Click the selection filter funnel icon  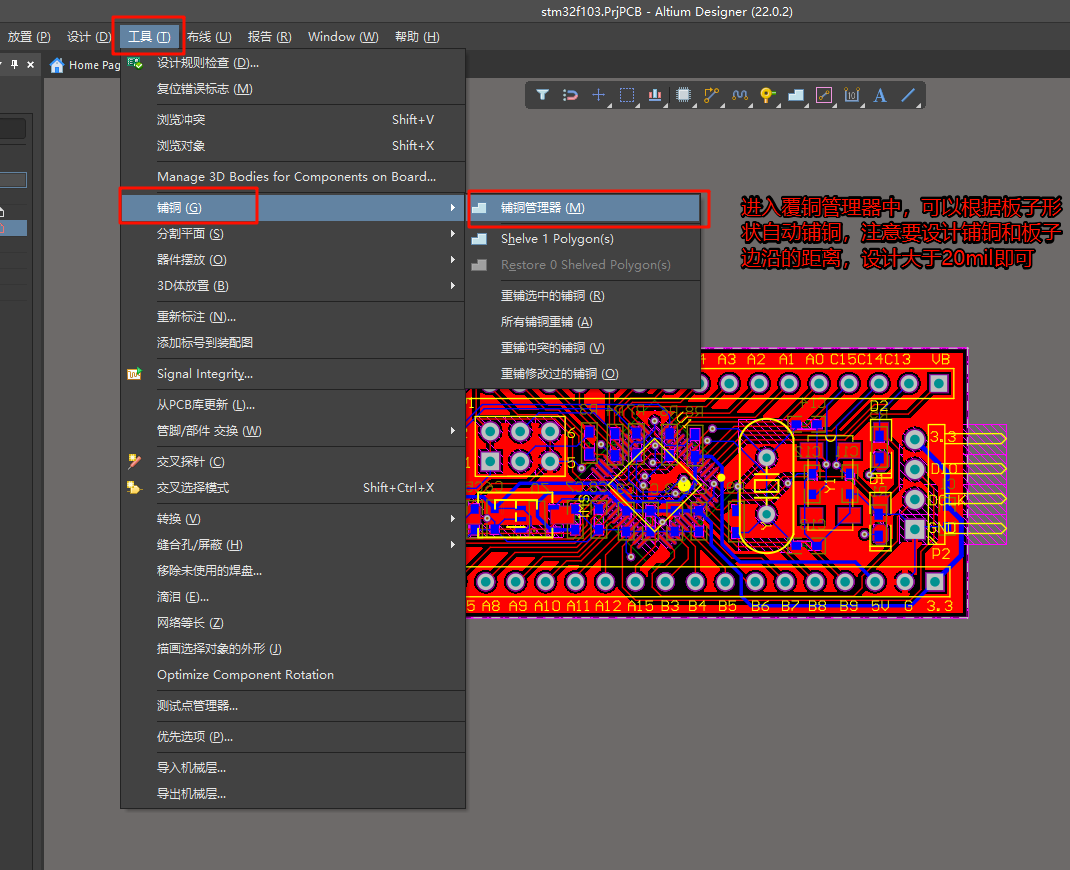(543, 95)
